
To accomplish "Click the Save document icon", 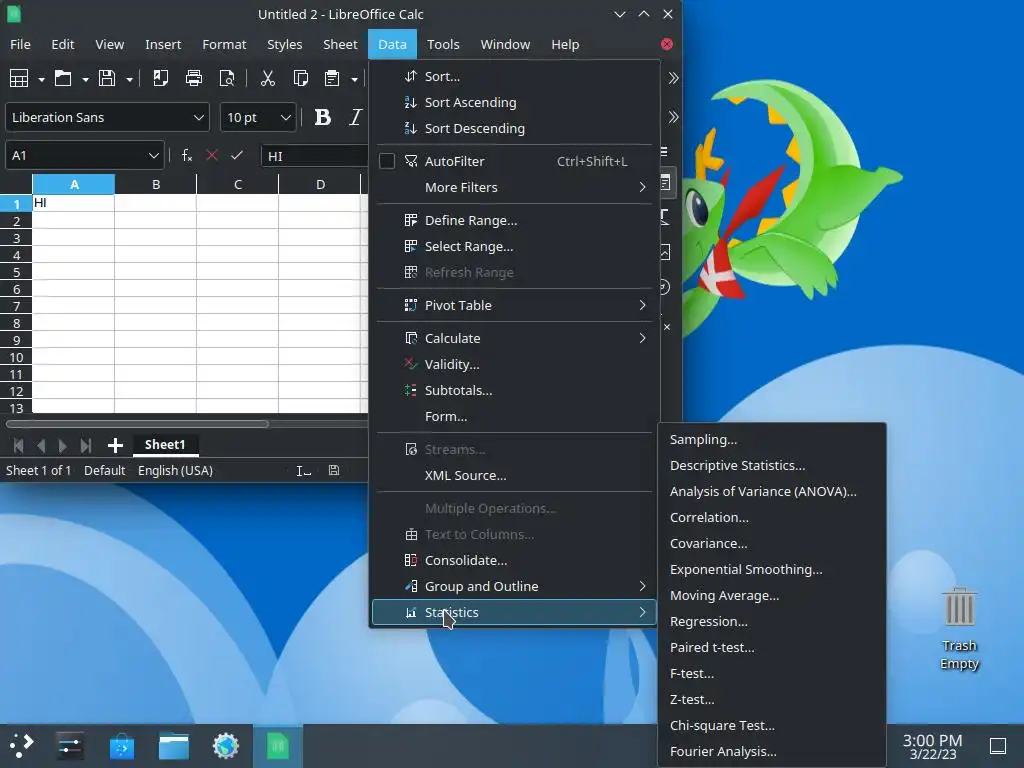I will pyautogui.click(x=107, y=78).
